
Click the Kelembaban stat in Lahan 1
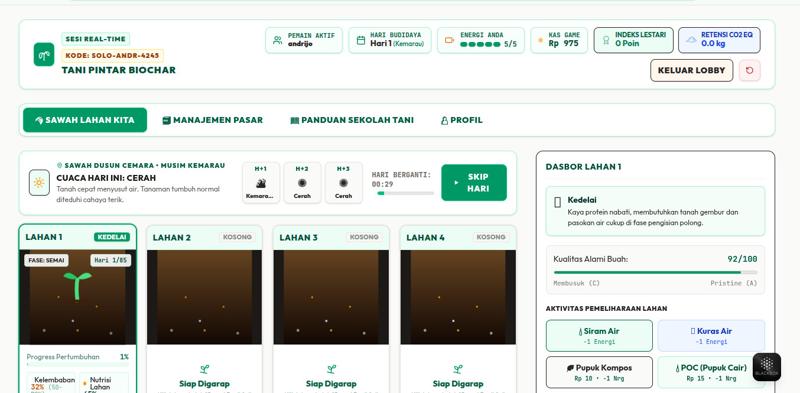pos(52,383)
